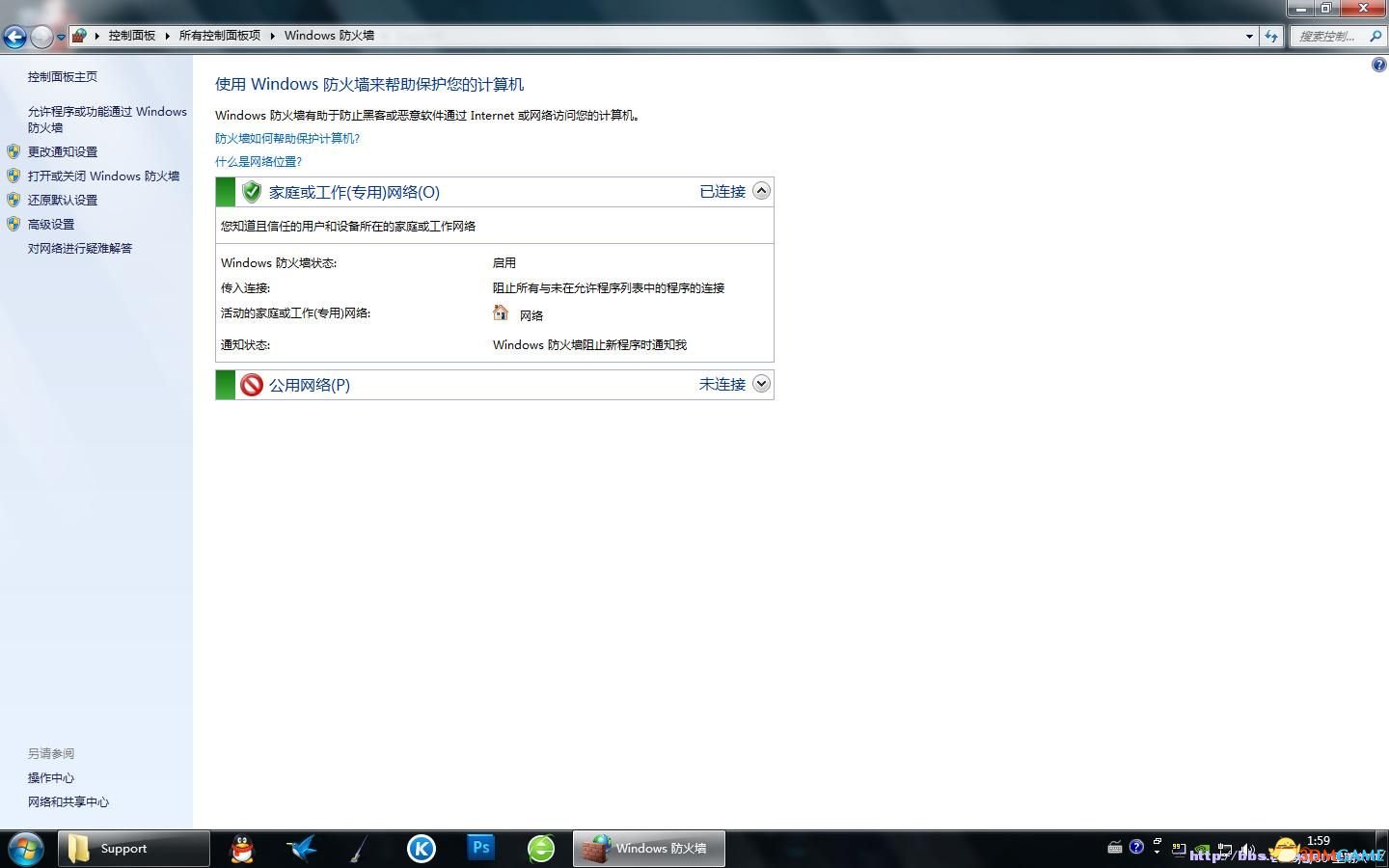Open 什么是网络位置? help link

pos(259,161)
